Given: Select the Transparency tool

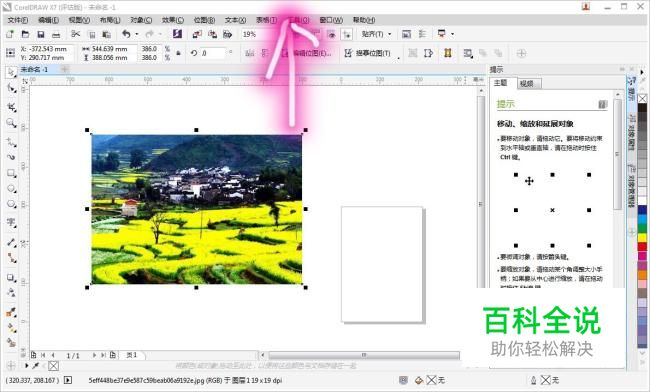Looking at the screenshot, I should [x=11, y=293].
